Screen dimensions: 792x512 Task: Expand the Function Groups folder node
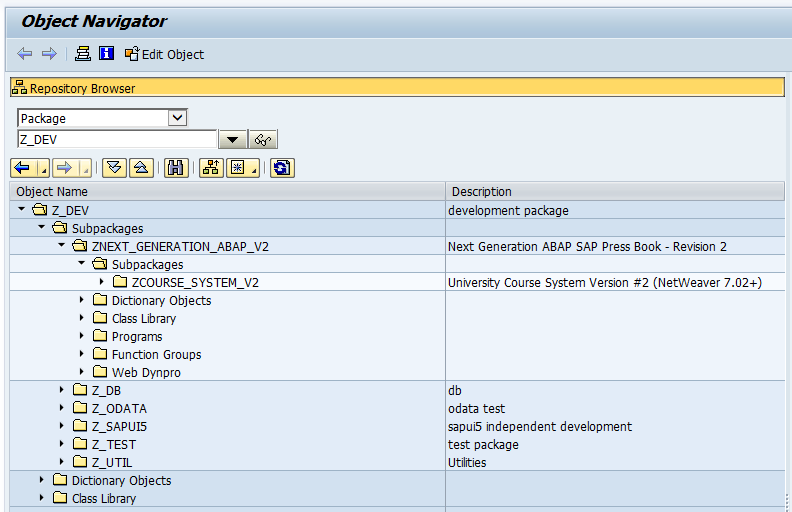click(81, 354)
